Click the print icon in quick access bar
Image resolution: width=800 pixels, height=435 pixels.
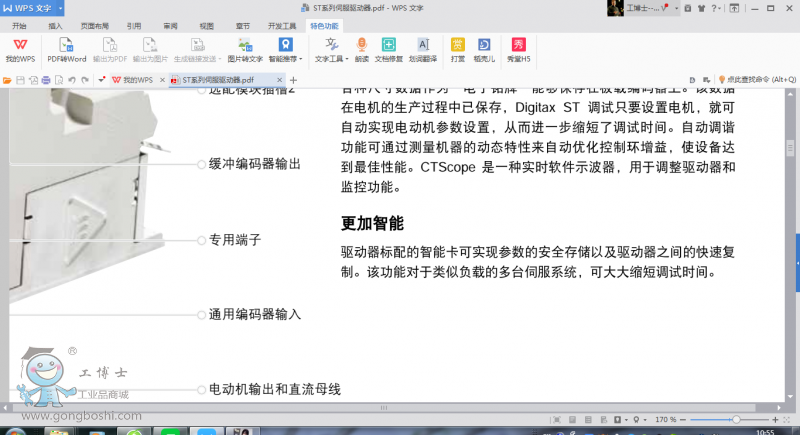coord(45,79)
